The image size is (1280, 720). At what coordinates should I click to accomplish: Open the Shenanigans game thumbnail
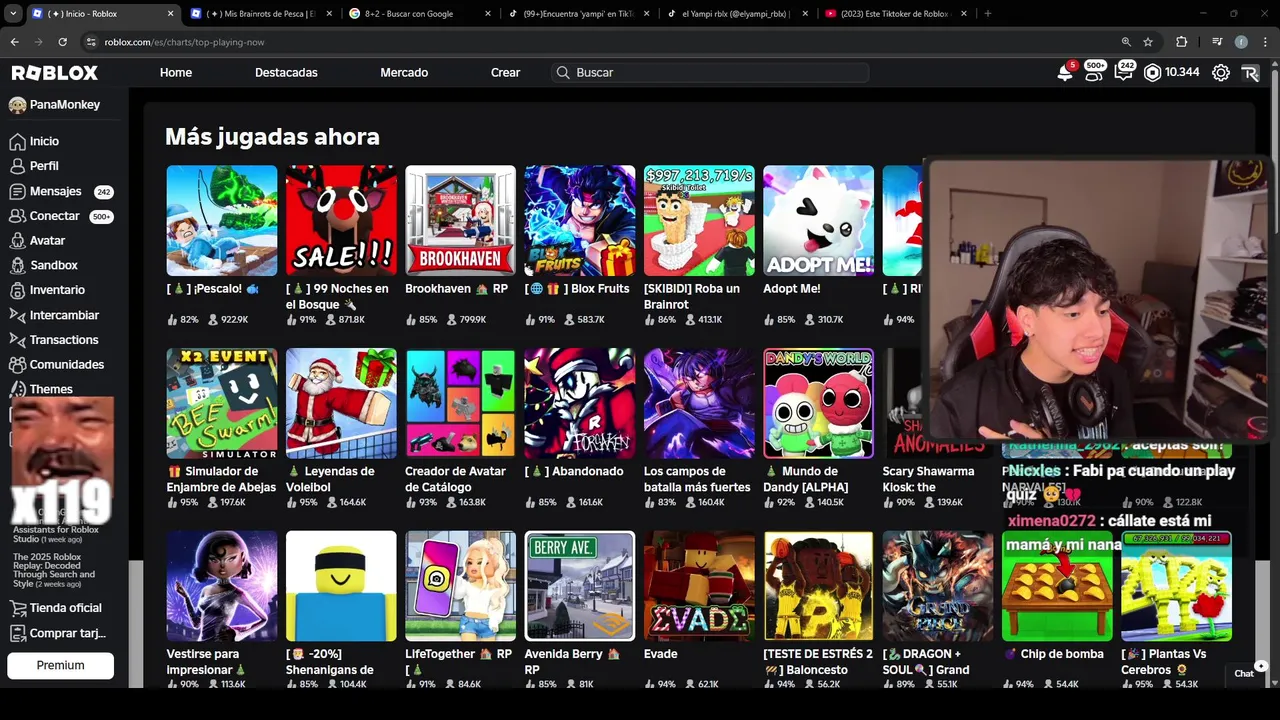pyautogui.click(x=341, y=586)
